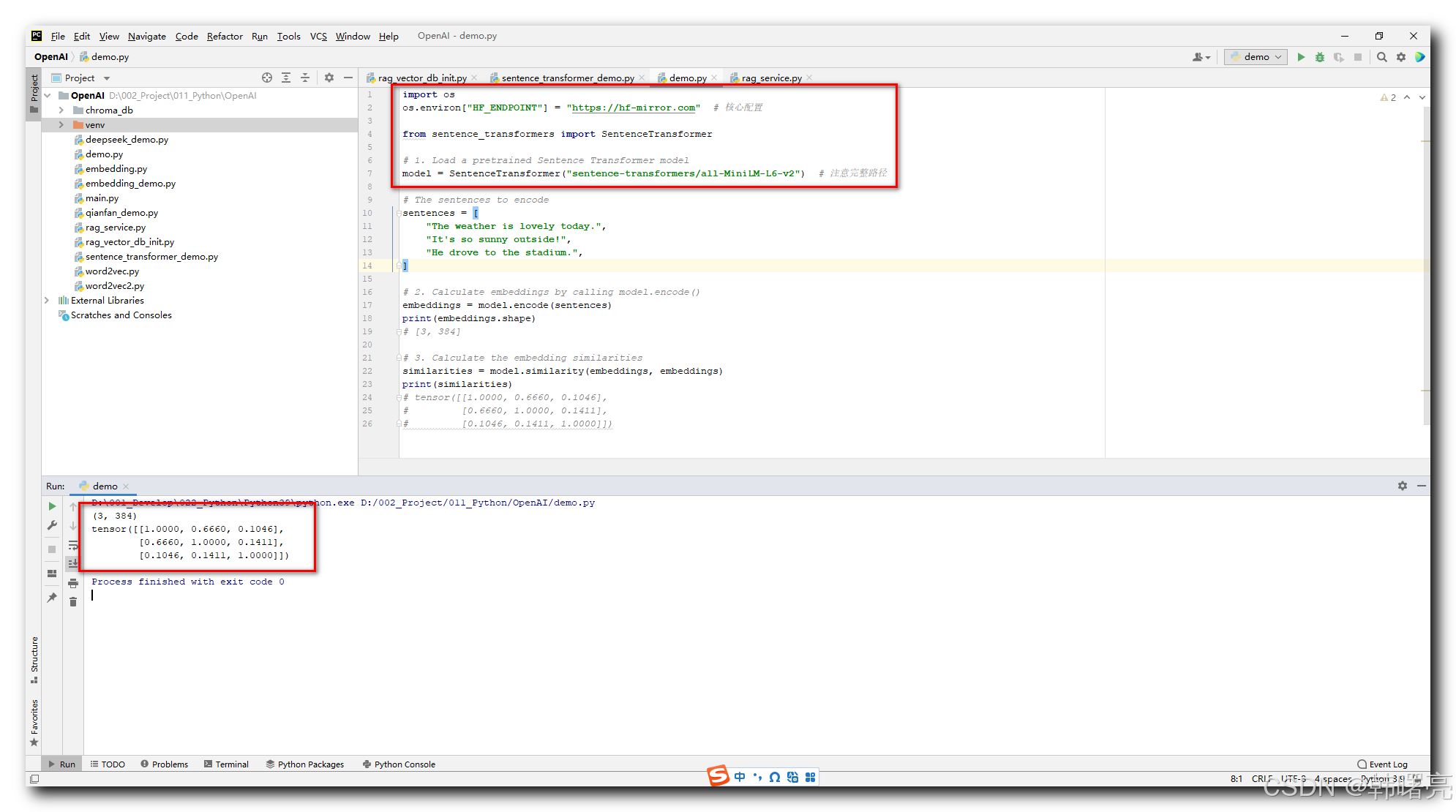
Task: Open the Refactor menu
Action: click(x=224, y=36)
